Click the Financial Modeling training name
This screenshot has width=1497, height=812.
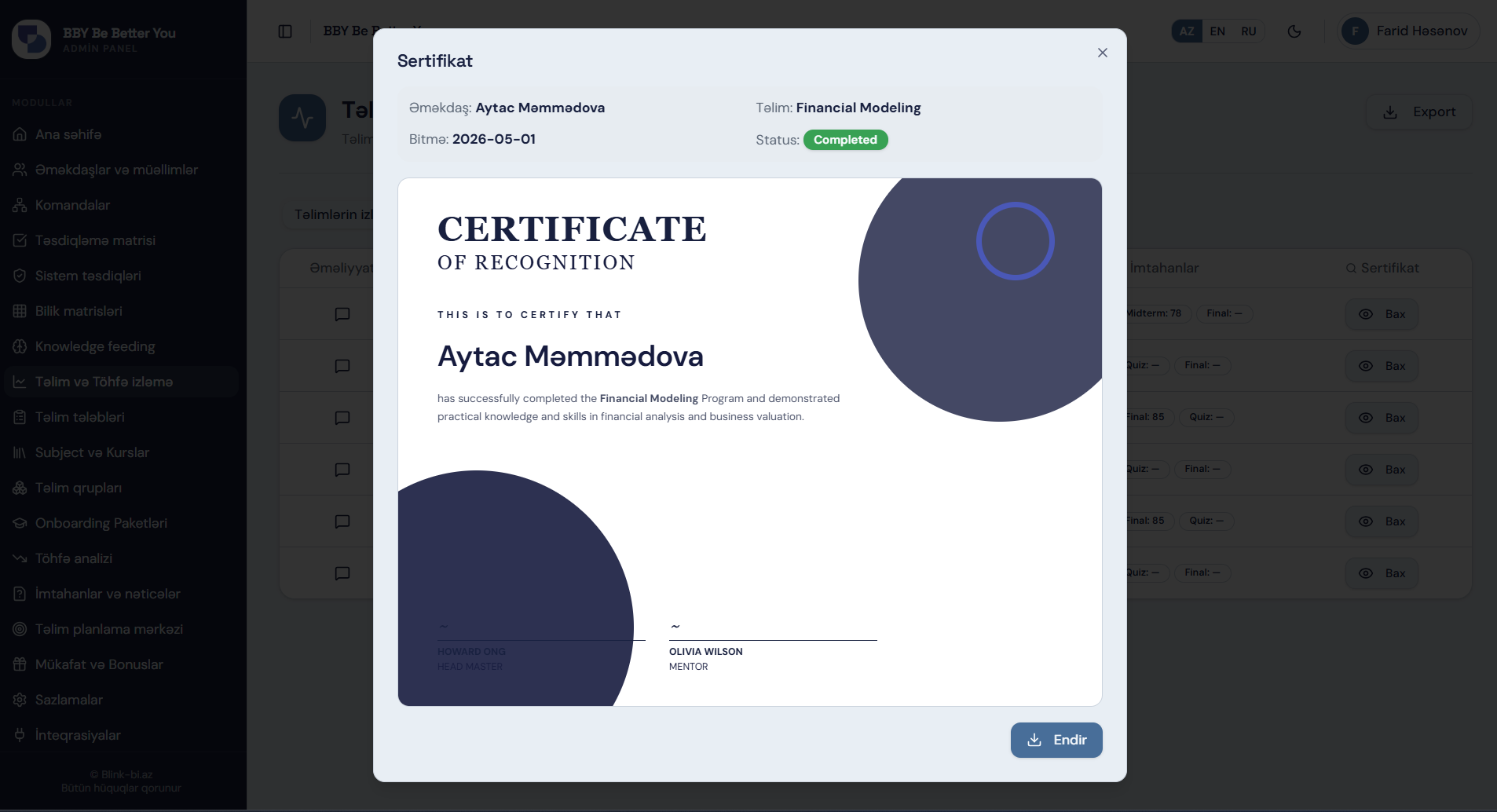(x=858, y=108)
